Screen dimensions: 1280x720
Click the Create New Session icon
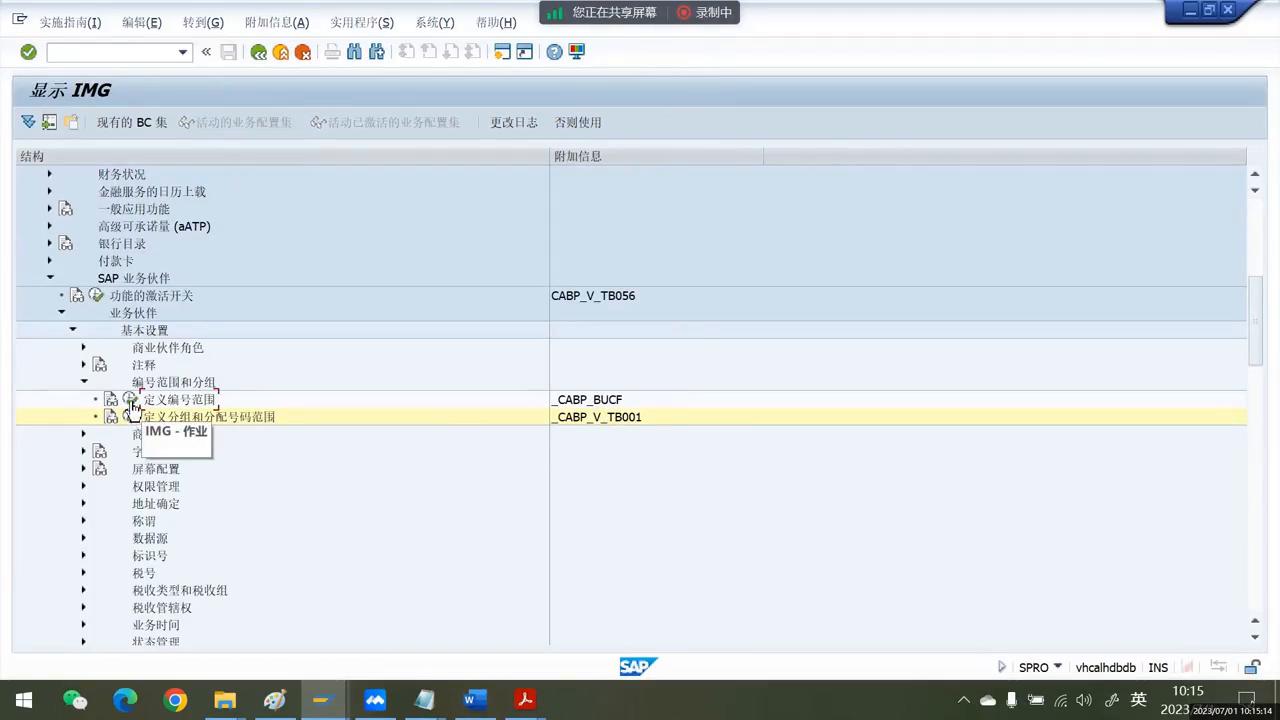click(x=502, y=52)
